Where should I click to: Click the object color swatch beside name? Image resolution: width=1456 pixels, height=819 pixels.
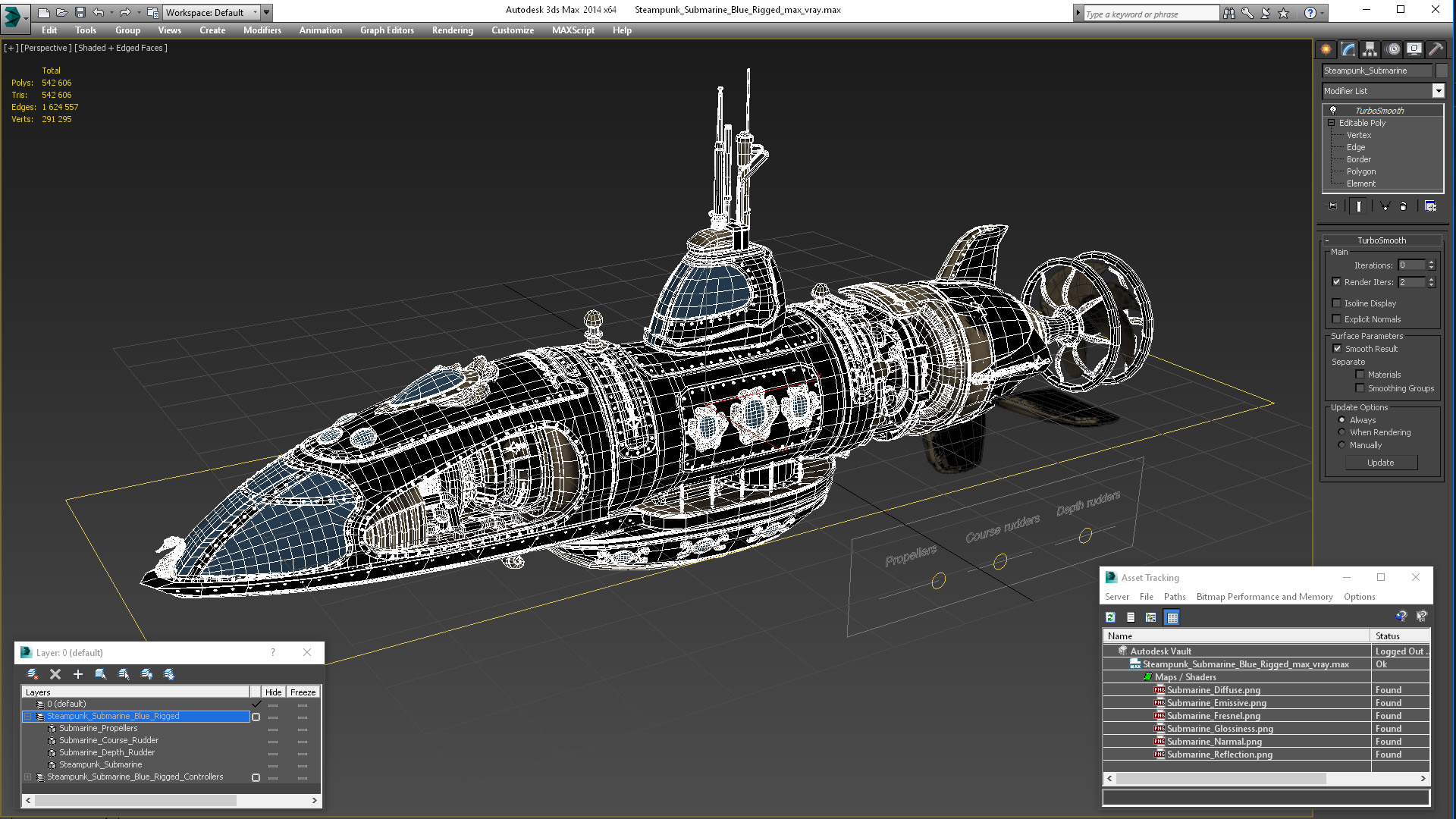1441,71
